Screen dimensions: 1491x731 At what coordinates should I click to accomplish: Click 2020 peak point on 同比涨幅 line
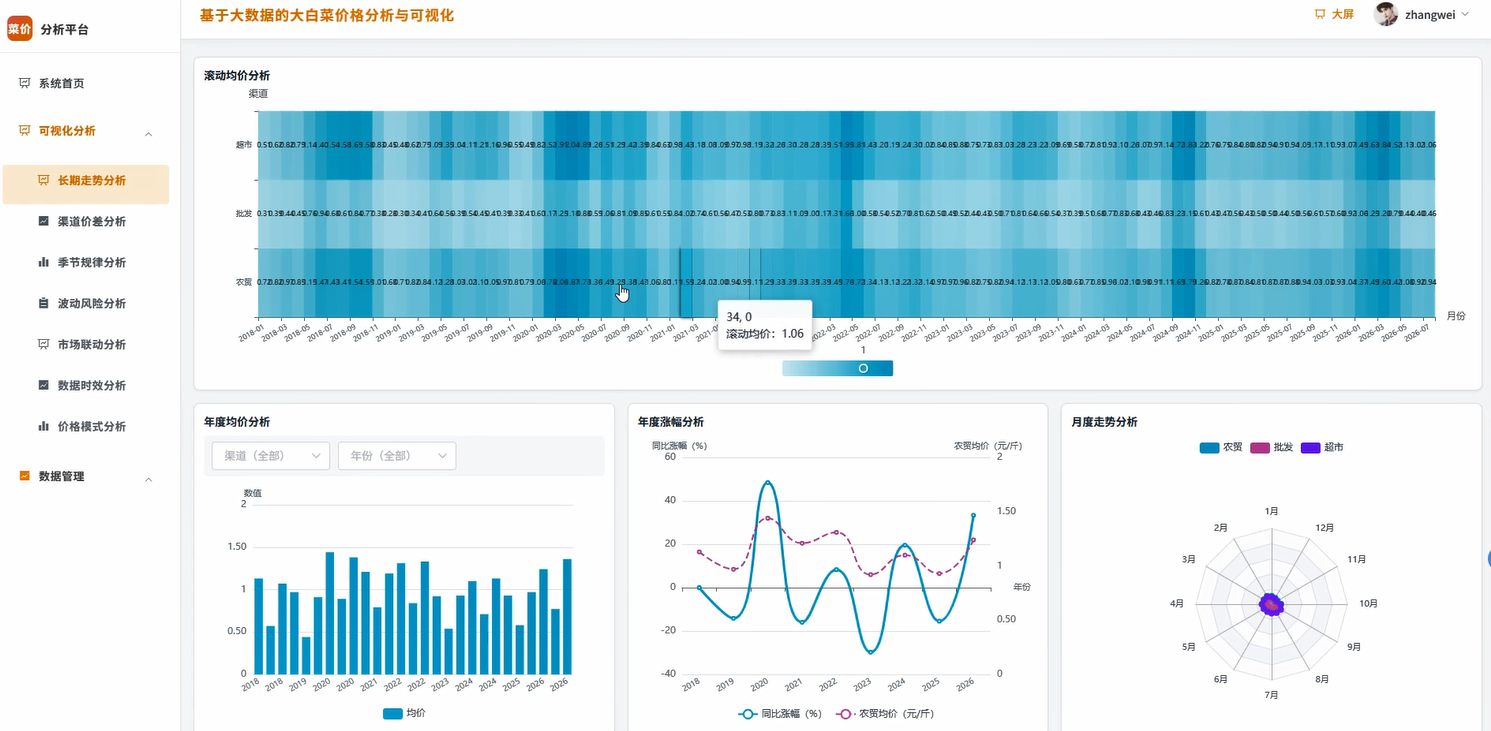click(767, 483)
